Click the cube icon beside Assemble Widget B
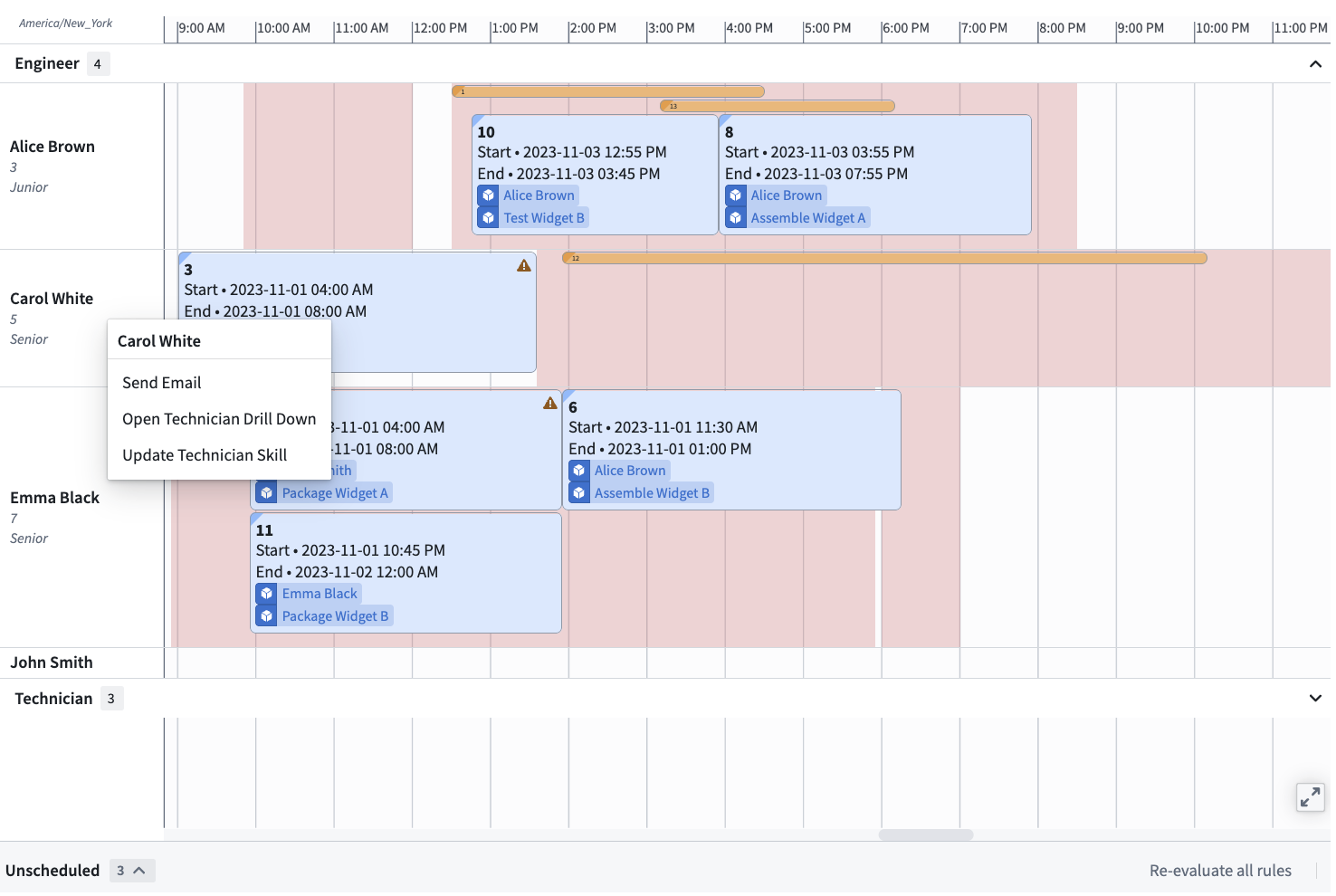The width and height of the screenshot is (1336, 896). [579, 493]
